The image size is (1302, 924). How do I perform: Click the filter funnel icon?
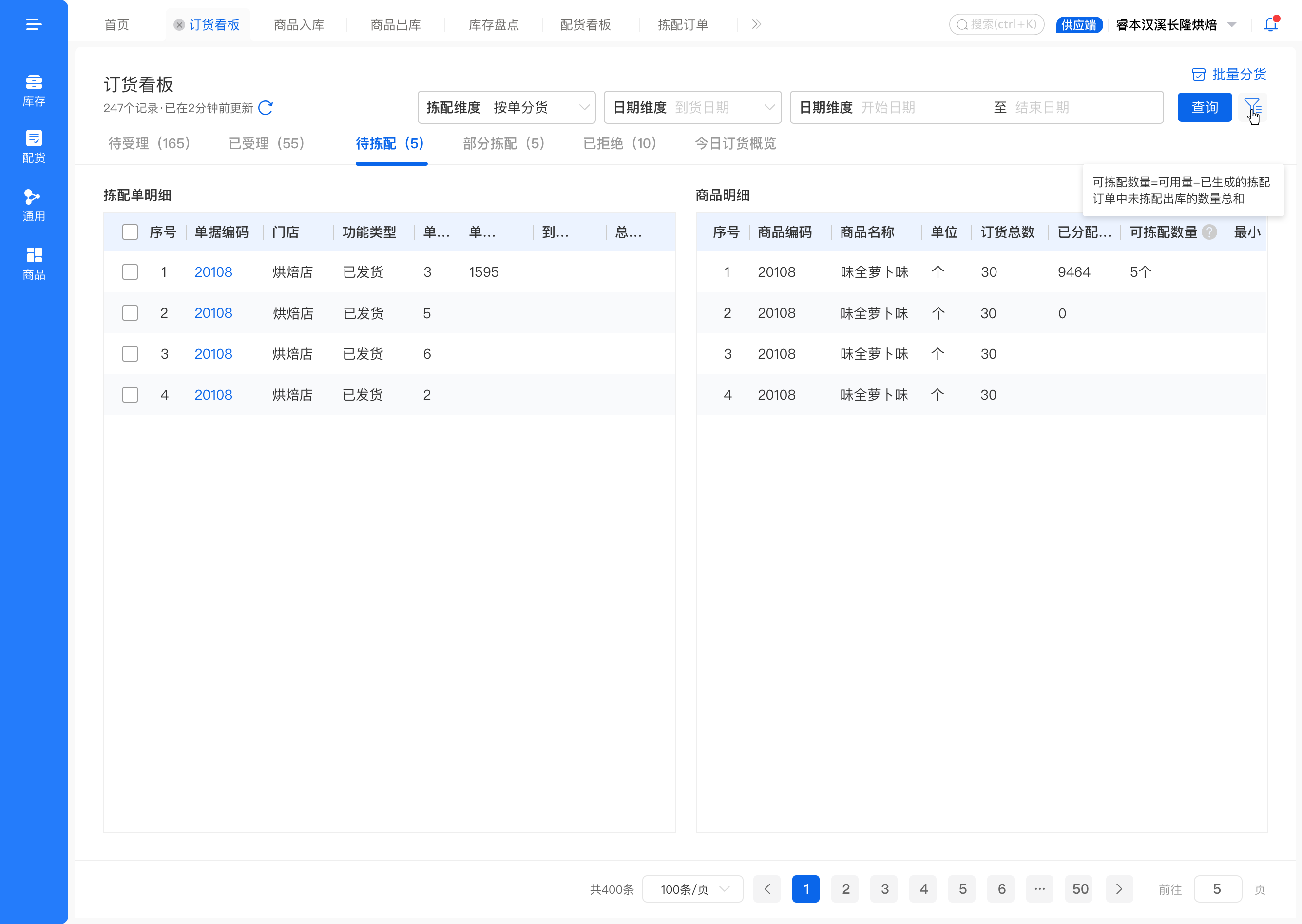1252,107
